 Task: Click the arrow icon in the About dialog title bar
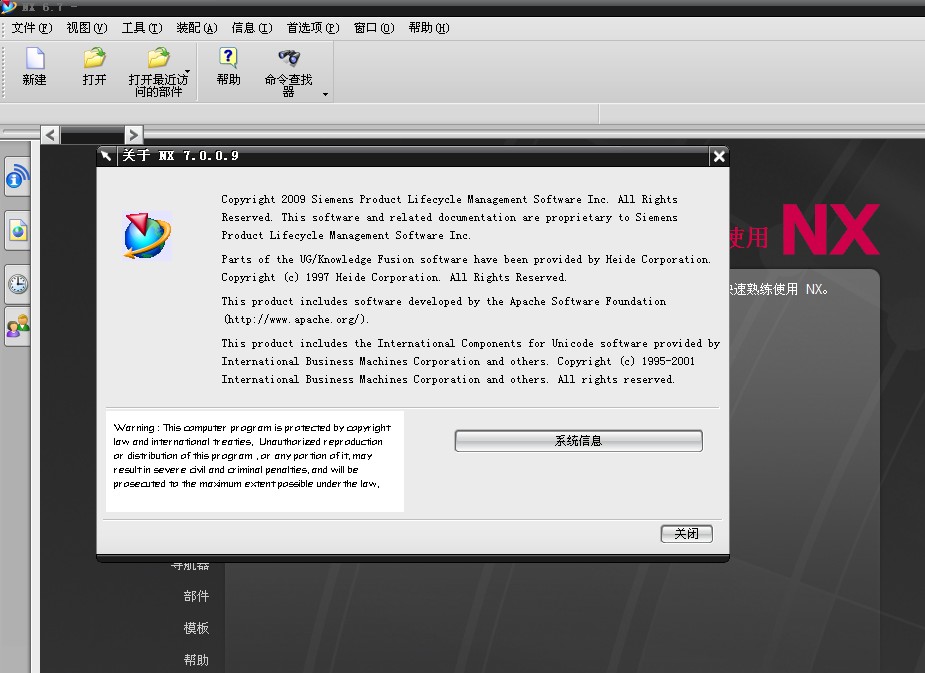[106, 156]
